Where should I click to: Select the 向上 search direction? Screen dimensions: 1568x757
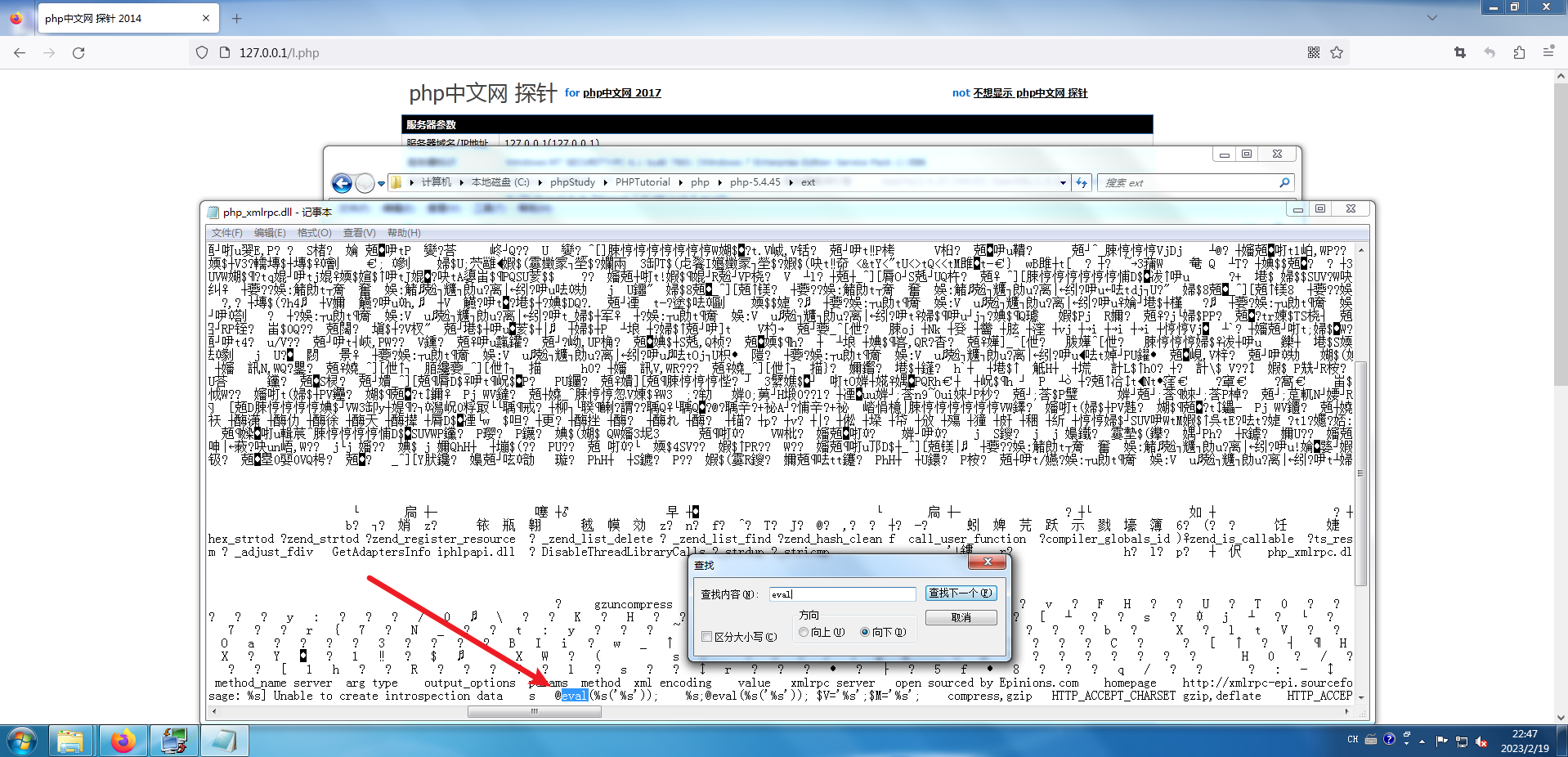click(x=804, y=632)
